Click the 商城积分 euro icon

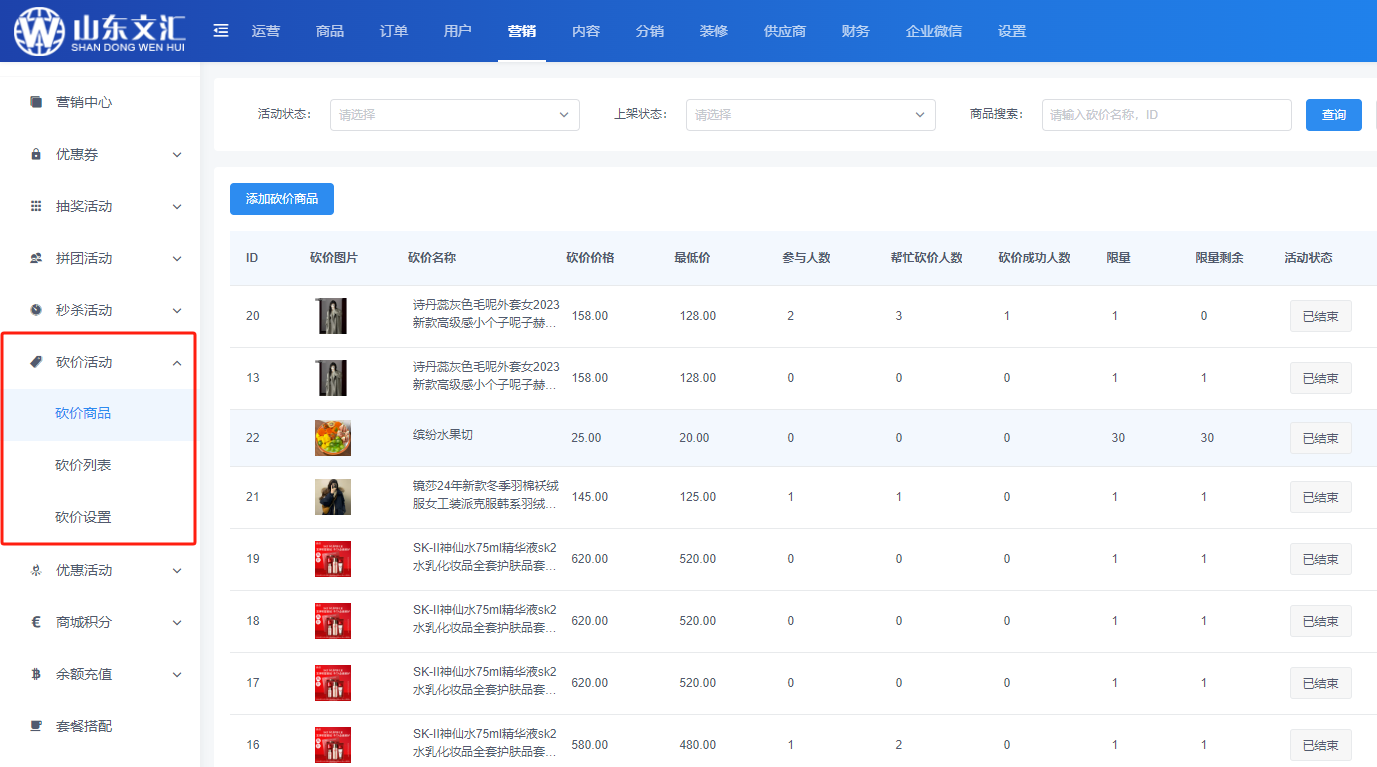point(36,622)
